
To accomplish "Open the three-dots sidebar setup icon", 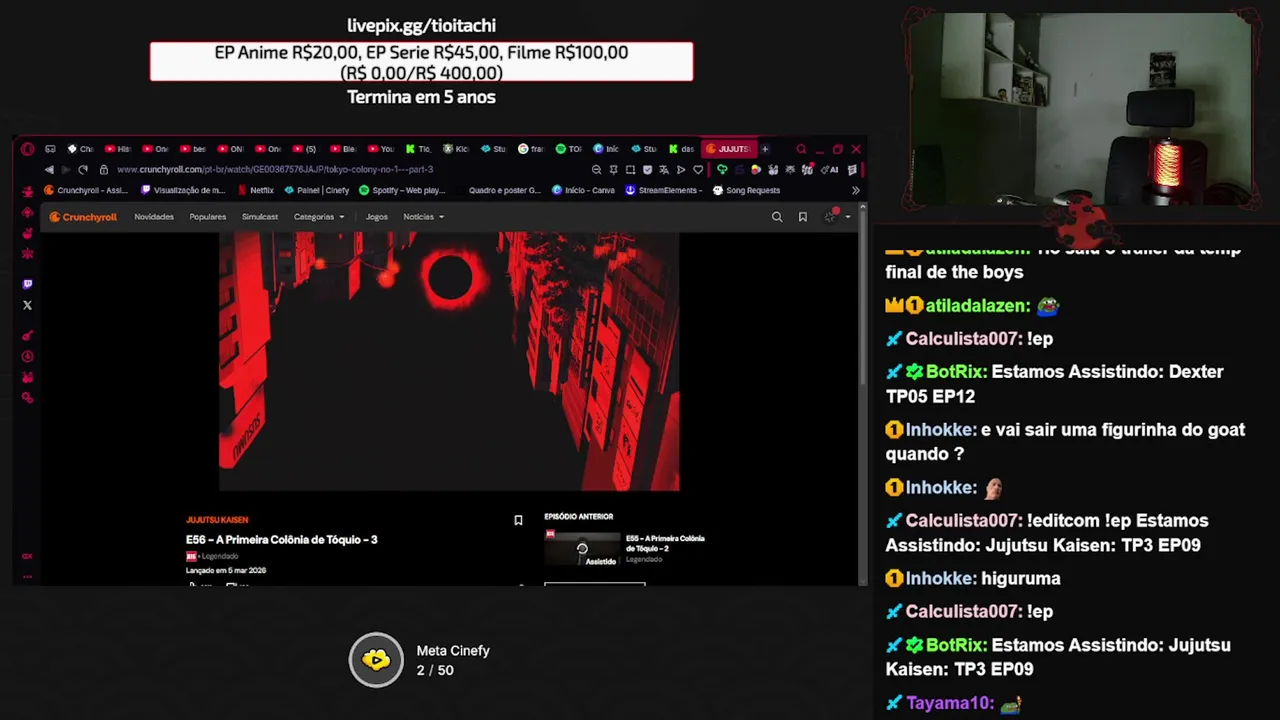I will click(x=27, y=575).
